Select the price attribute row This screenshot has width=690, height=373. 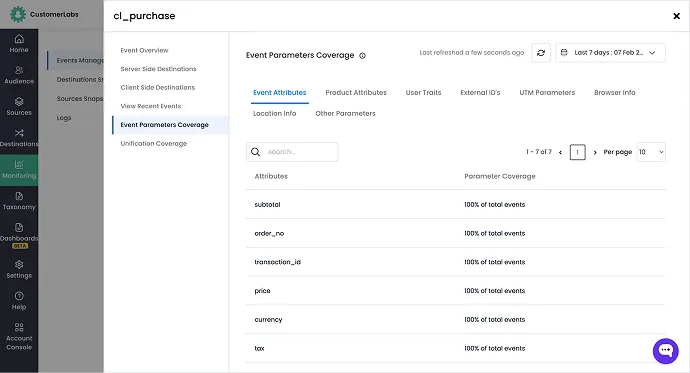coord(455,291)
